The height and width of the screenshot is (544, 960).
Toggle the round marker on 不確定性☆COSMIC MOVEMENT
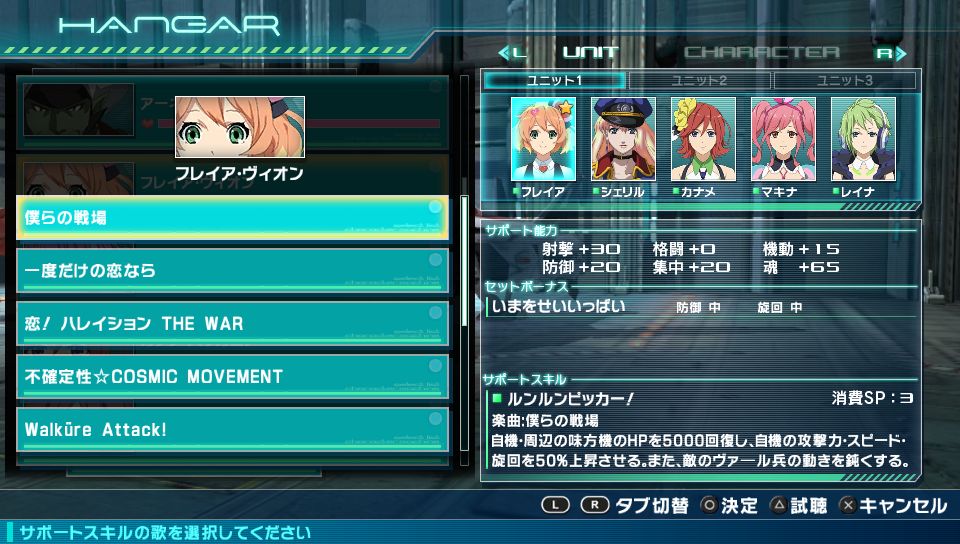tap(435, 366)
